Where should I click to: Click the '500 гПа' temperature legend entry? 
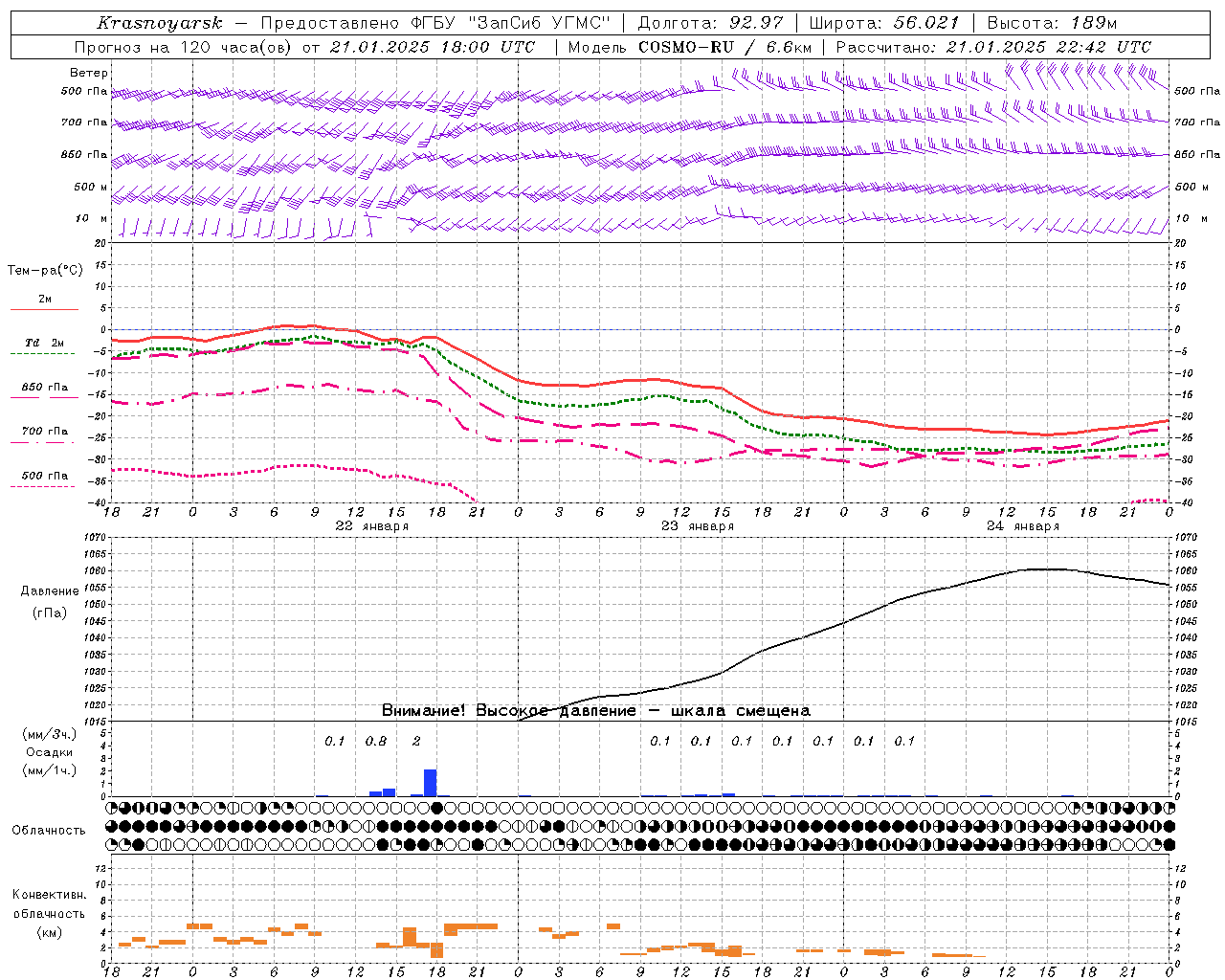44,476
